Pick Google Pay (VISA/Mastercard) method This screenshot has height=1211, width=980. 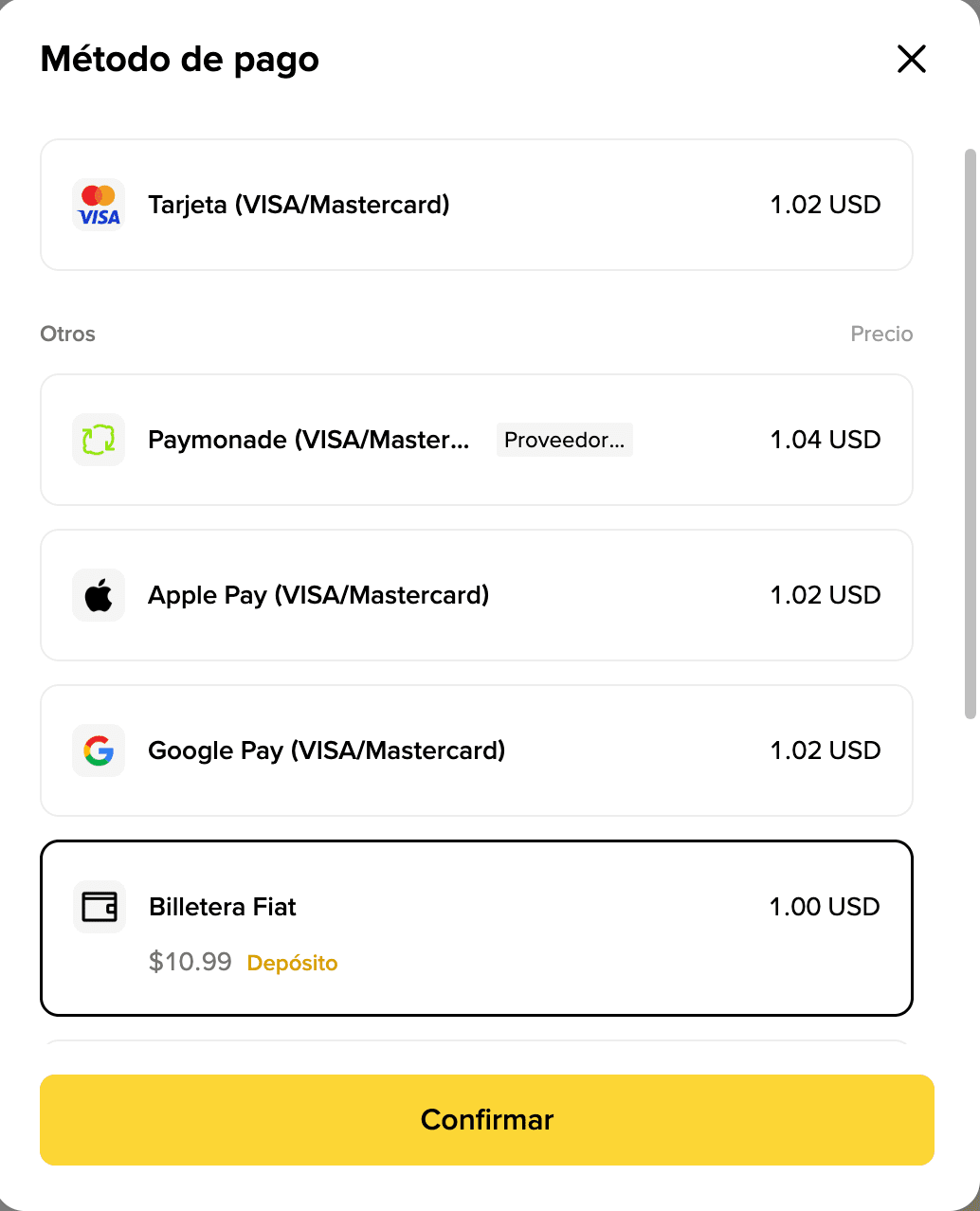point(326,750)
